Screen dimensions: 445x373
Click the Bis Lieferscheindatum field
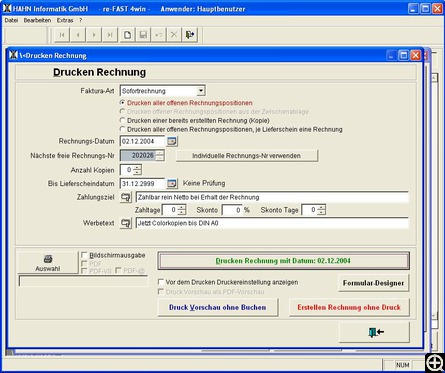click(x=143, y=183)
